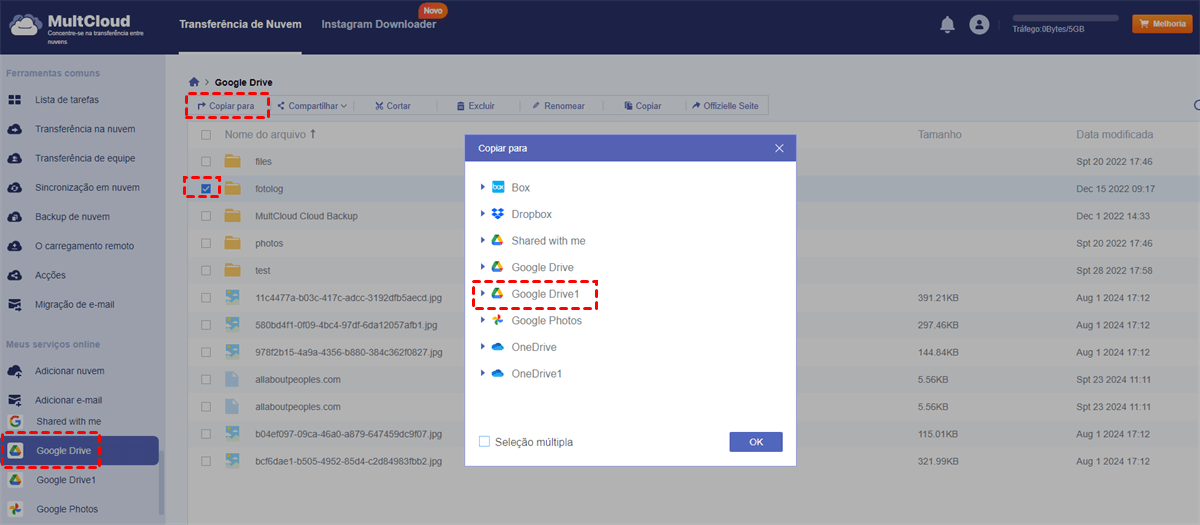Expand the OneDrive1 tree node

point(482,373)
